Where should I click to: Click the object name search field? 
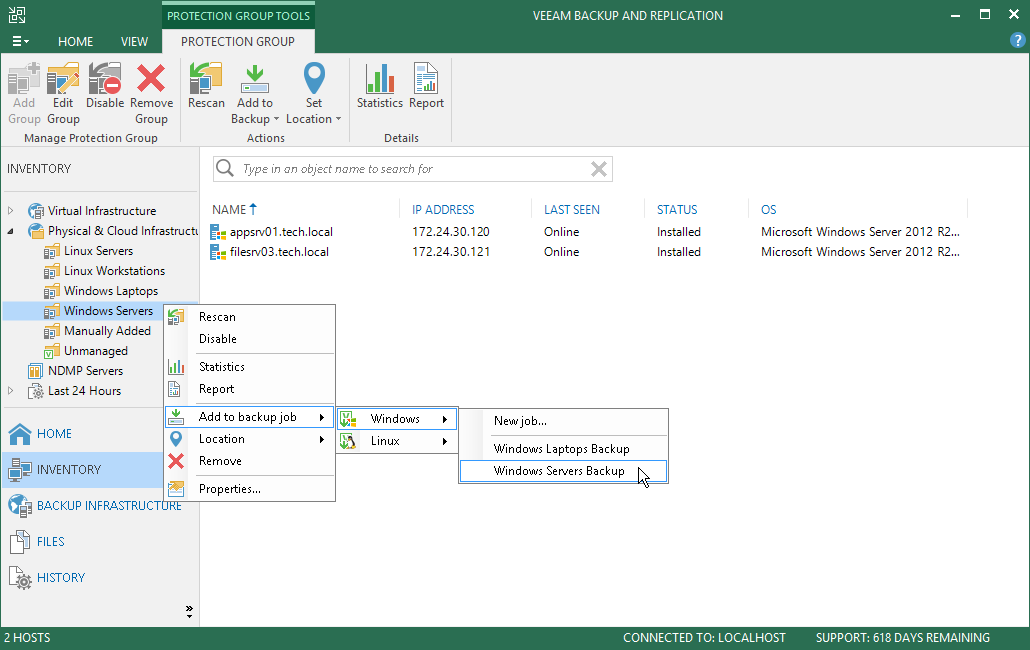(413, 169)
